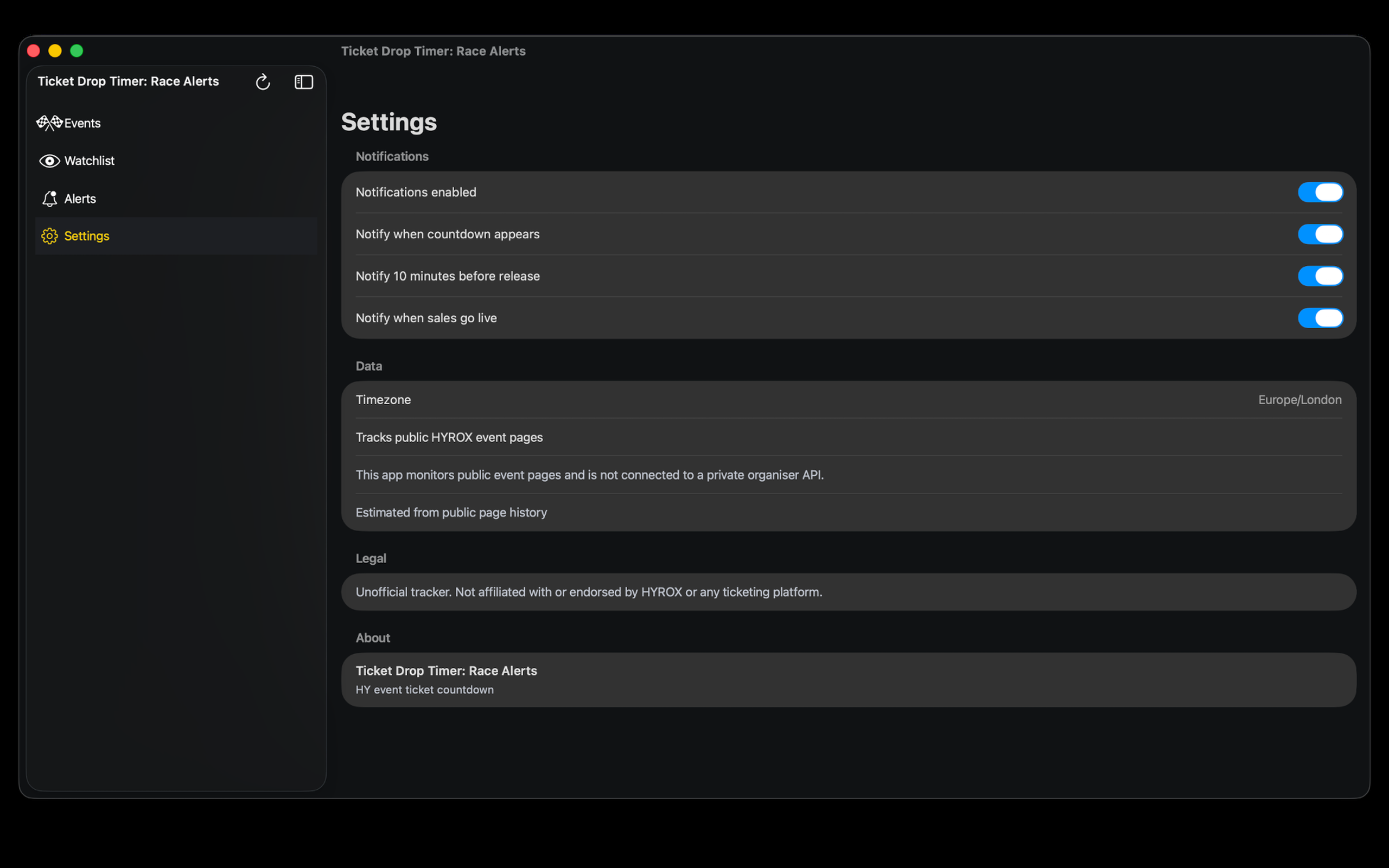Click the About section header

click(373, 638)
